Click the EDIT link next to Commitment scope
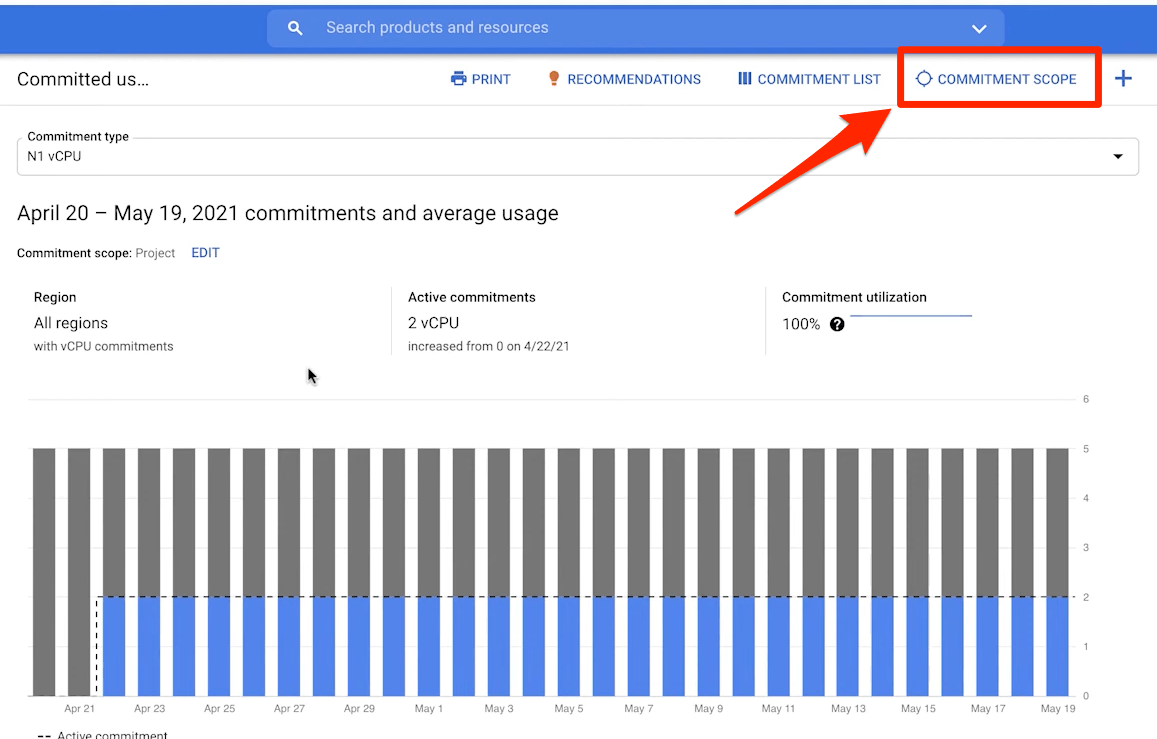Image resolution: width=1157 pixels, height=739 pixels. [x=205, y=253]
